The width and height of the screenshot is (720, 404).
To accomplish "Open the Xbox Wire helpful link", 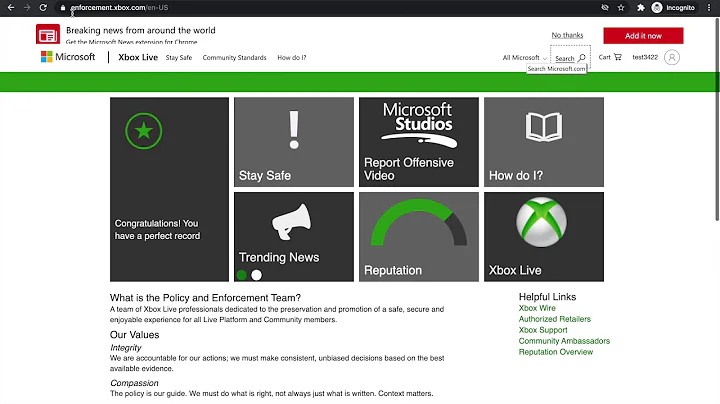I will click(x=537, y=308).
